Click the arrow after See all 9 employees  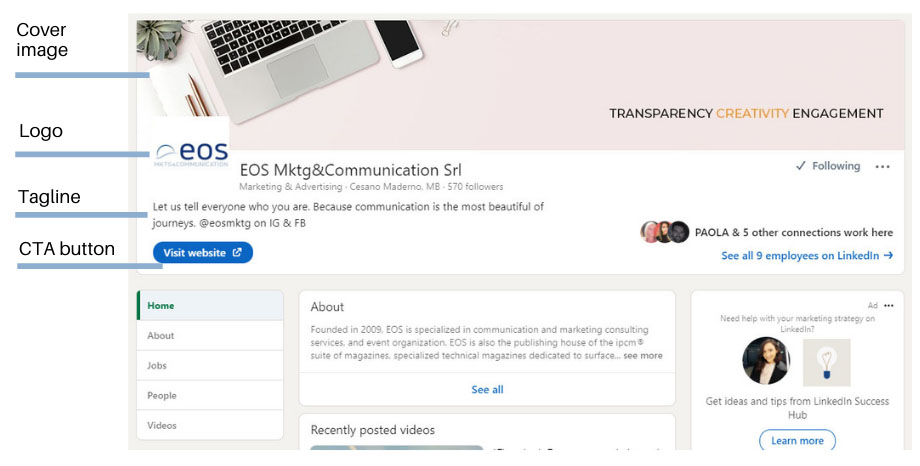[888, 255]
